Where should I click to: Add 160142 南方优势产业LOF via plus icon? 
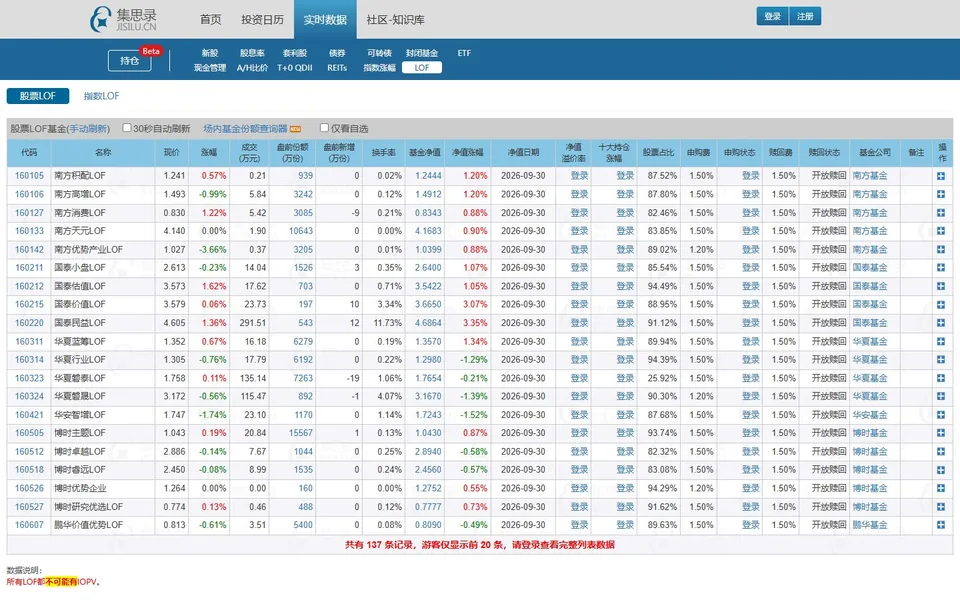pos(941,249)
